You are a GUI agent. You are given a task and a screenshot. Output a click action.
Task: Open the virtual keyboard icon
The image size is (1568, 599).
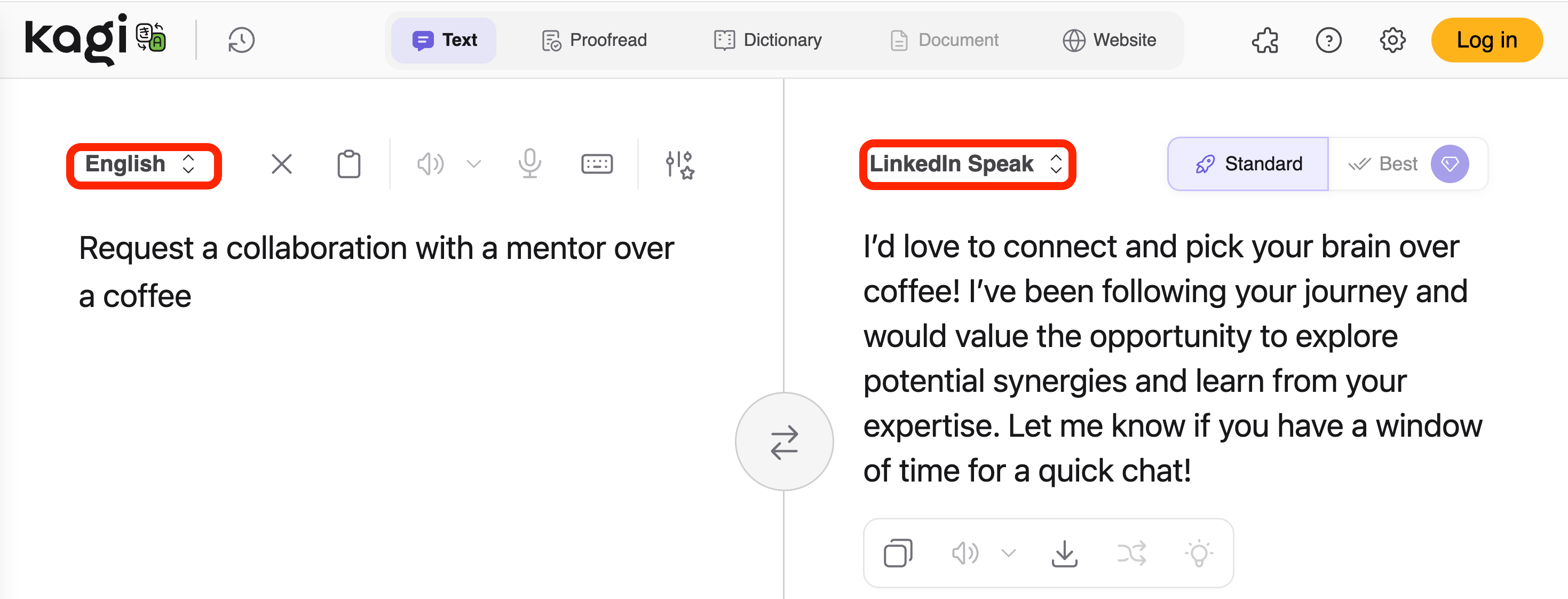tap(597, 164)
